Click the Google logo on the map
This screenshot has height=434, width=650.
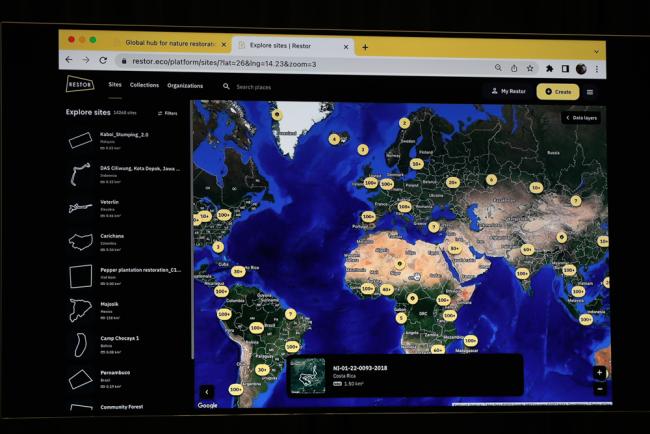coord(207,405)
